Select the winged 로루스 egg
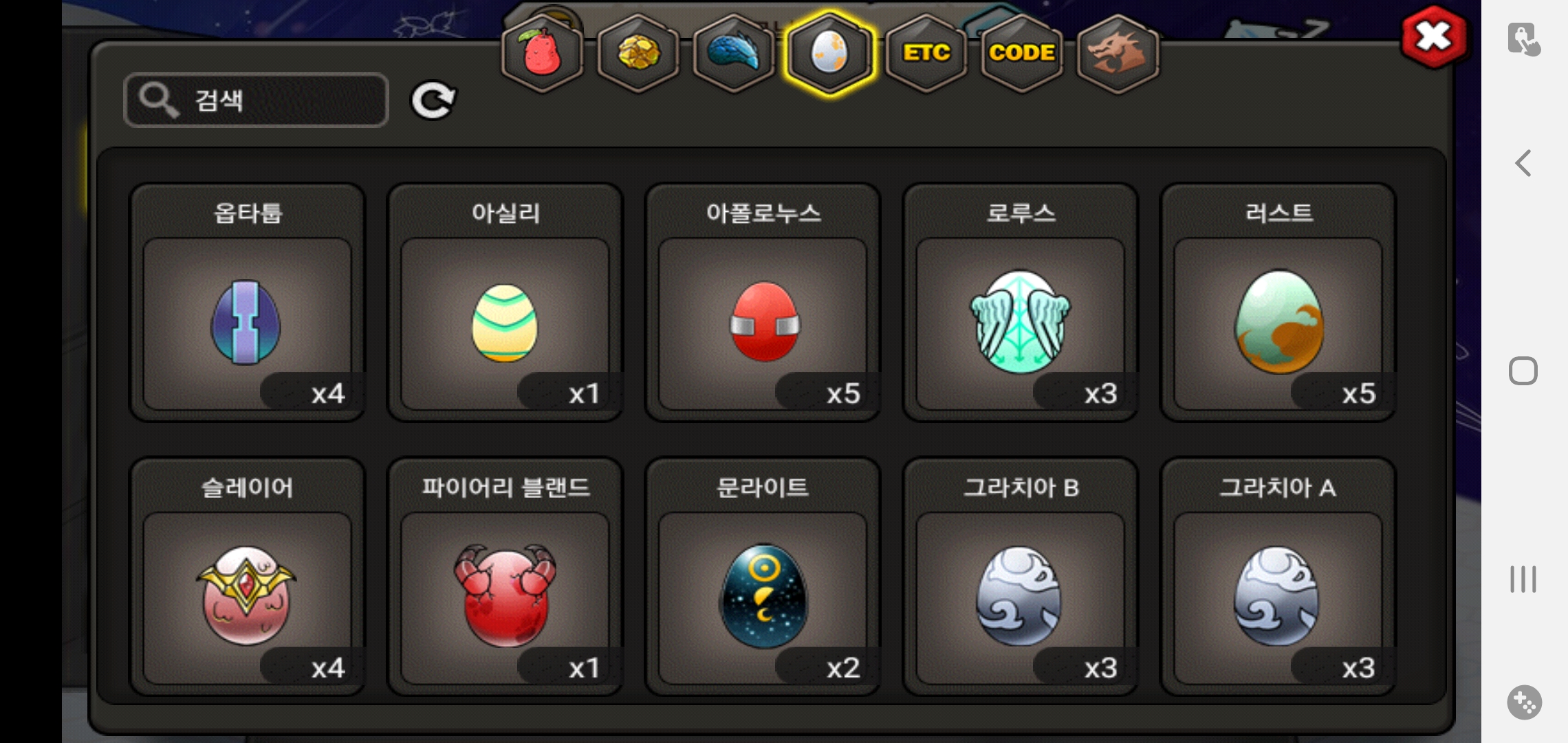This screenshot has width=1568, height=743. coord(1021,302)
